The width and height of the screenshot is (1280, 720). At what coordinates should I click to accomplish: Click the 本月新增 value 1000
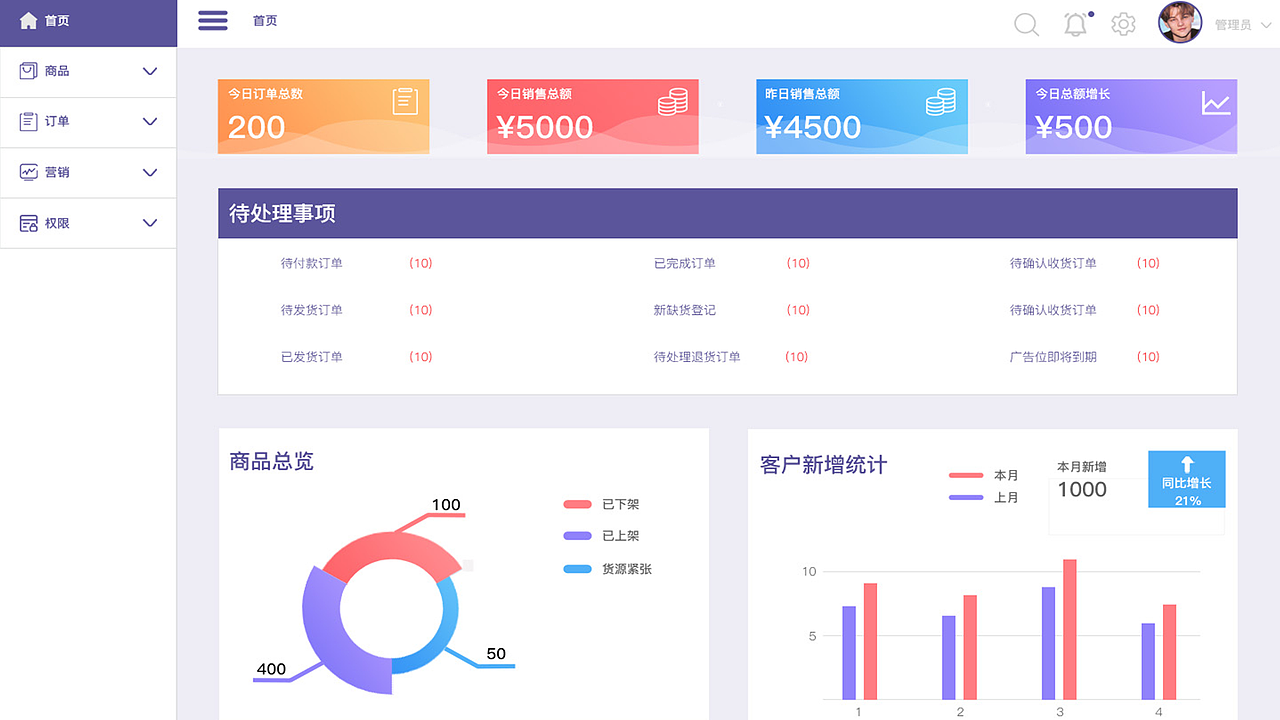click(1082, 489)
